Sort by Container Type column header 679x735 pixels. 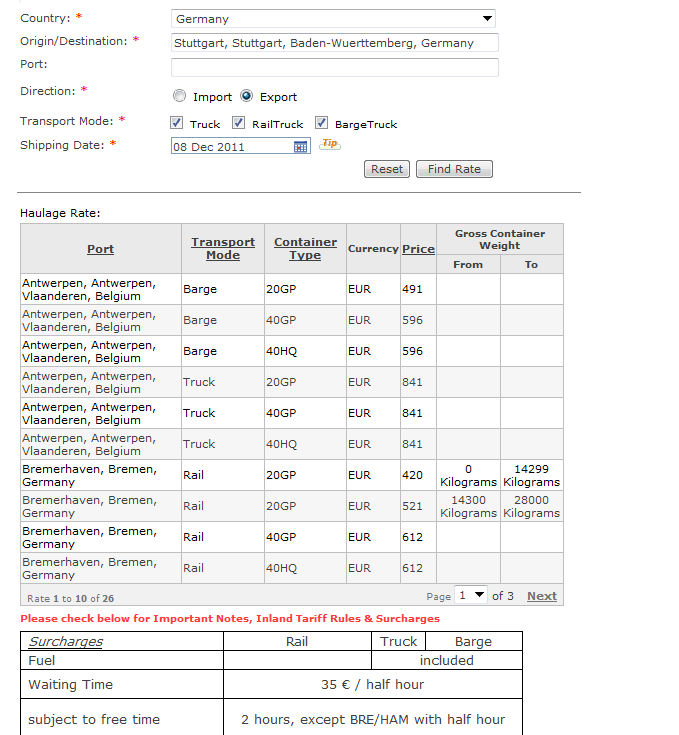point(305,248)
